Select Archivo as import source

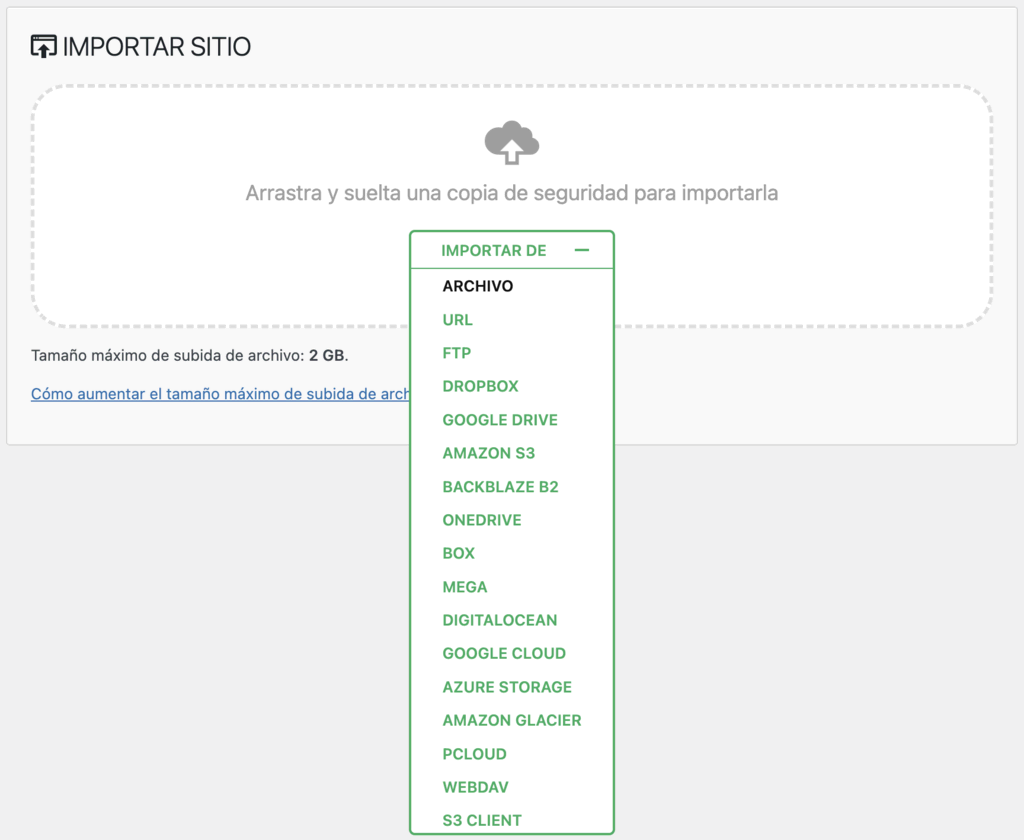(x=477, y=285)
